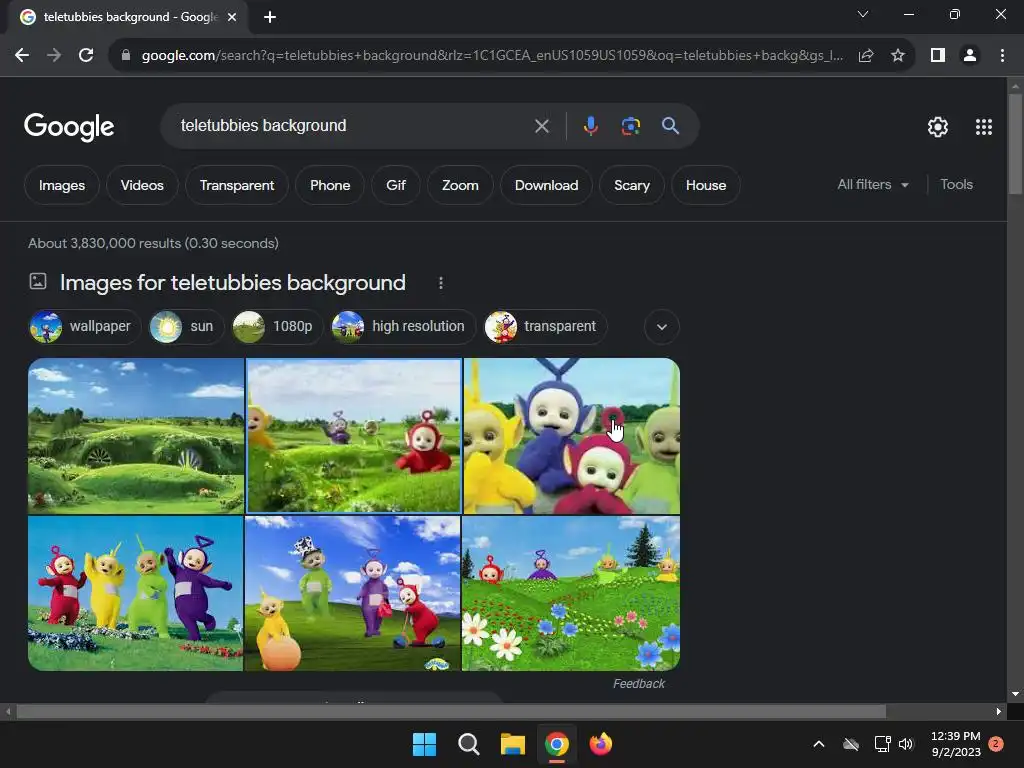Open thumbnail of four dancing Teletubbies

click(x=136, y=593)
